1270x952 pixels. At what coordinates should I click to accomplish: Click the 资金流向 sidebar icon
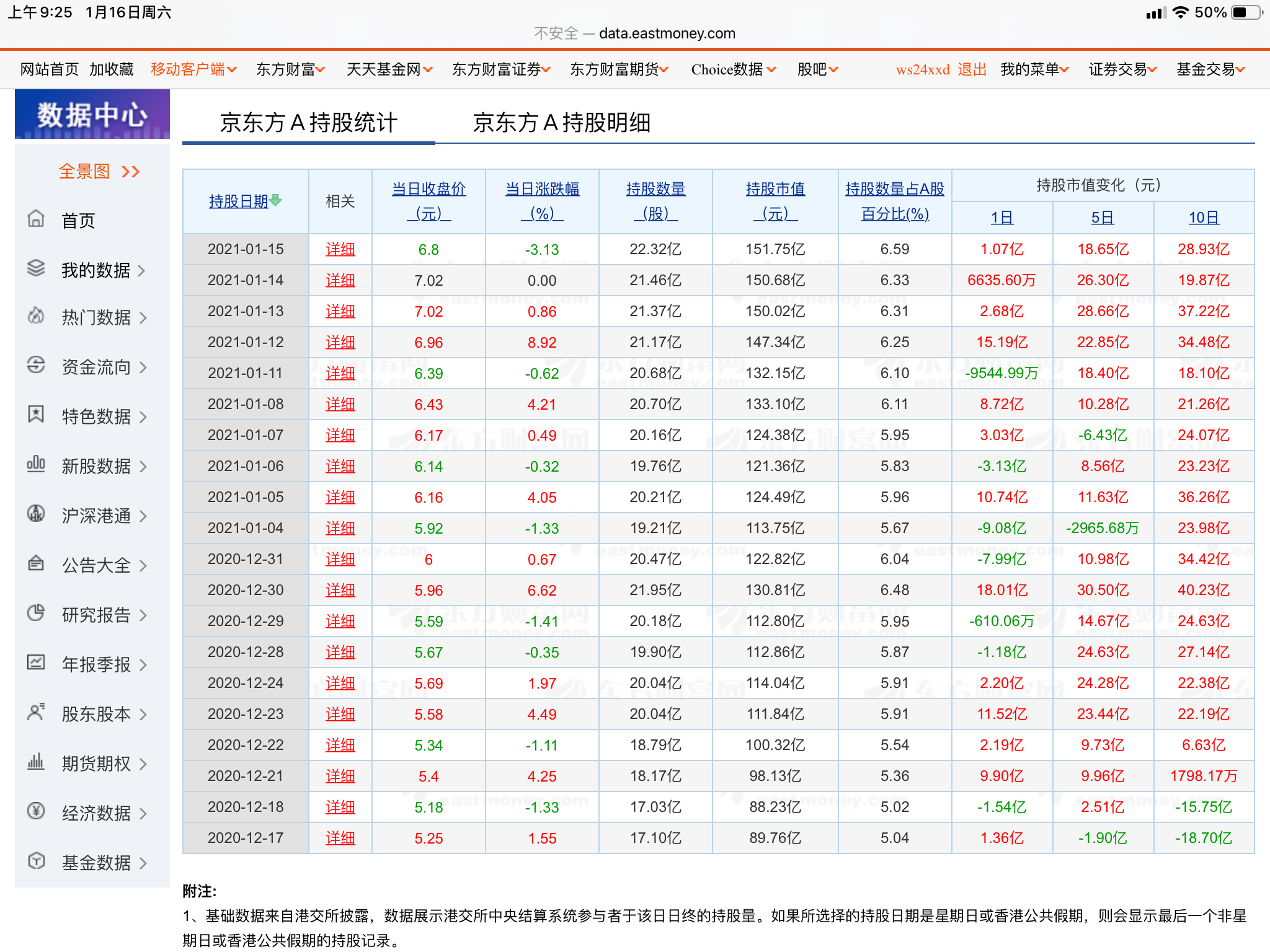[36, 366]
